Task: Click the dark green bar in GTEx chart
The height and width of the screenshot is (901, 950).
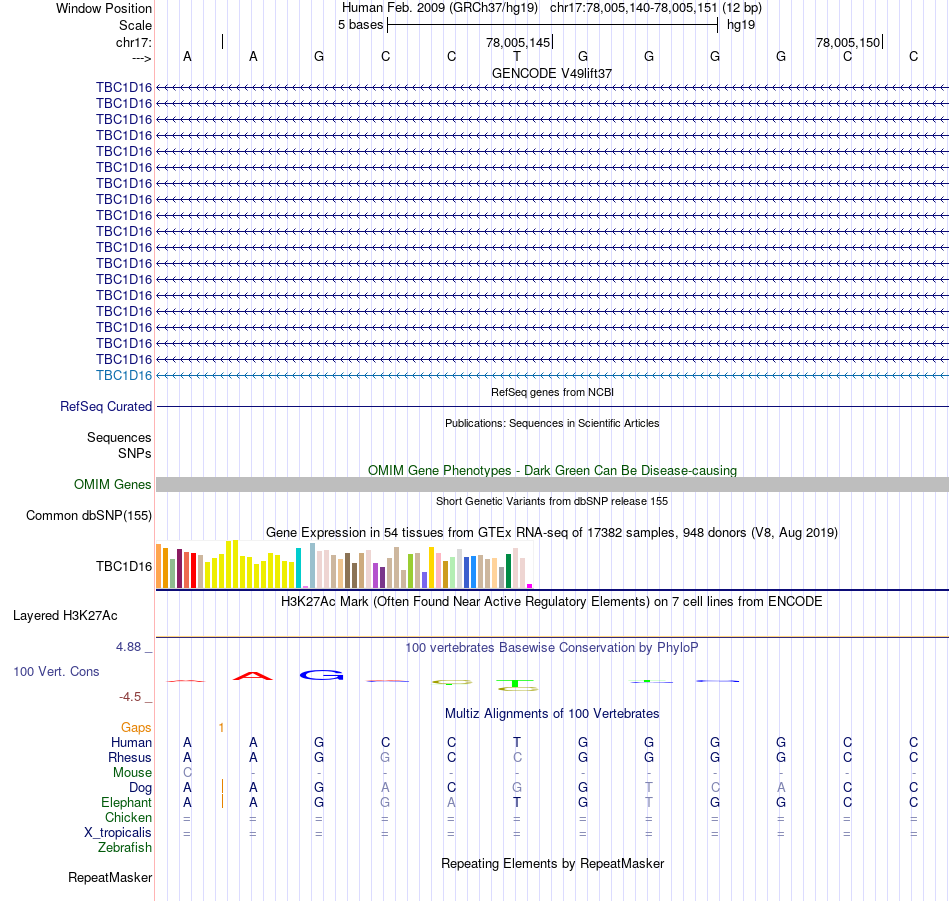Action: click(508, 571)
